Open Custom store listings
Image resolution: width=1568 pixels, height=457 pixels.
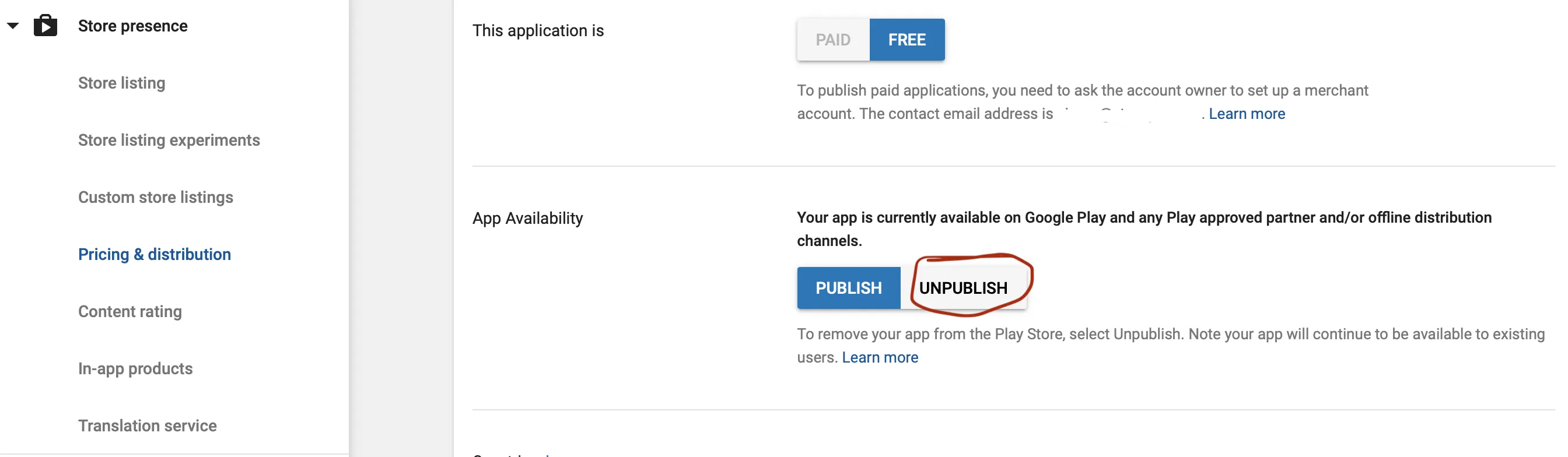155,198
